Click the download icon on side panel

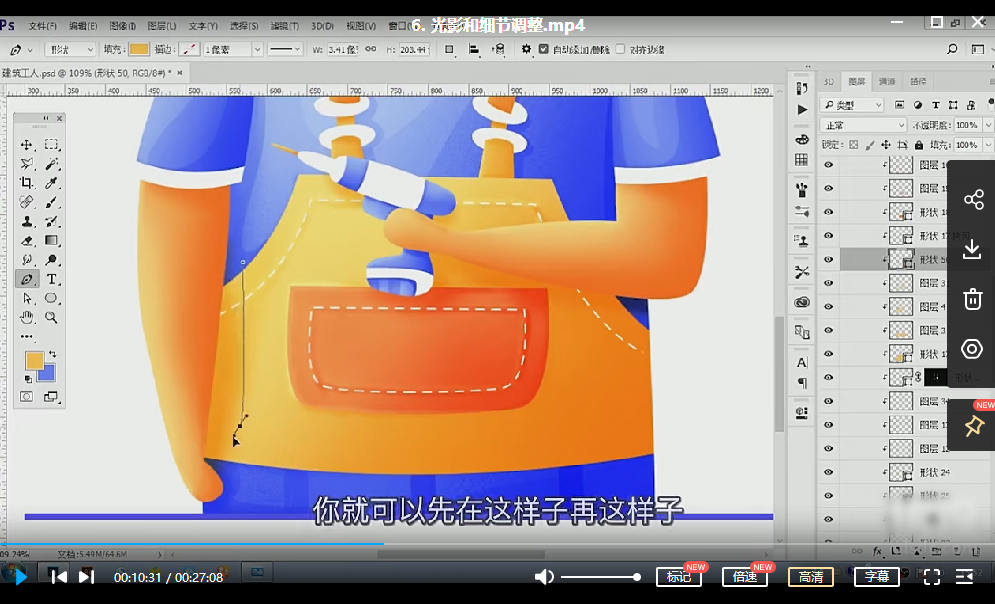[x=972, y=250]
